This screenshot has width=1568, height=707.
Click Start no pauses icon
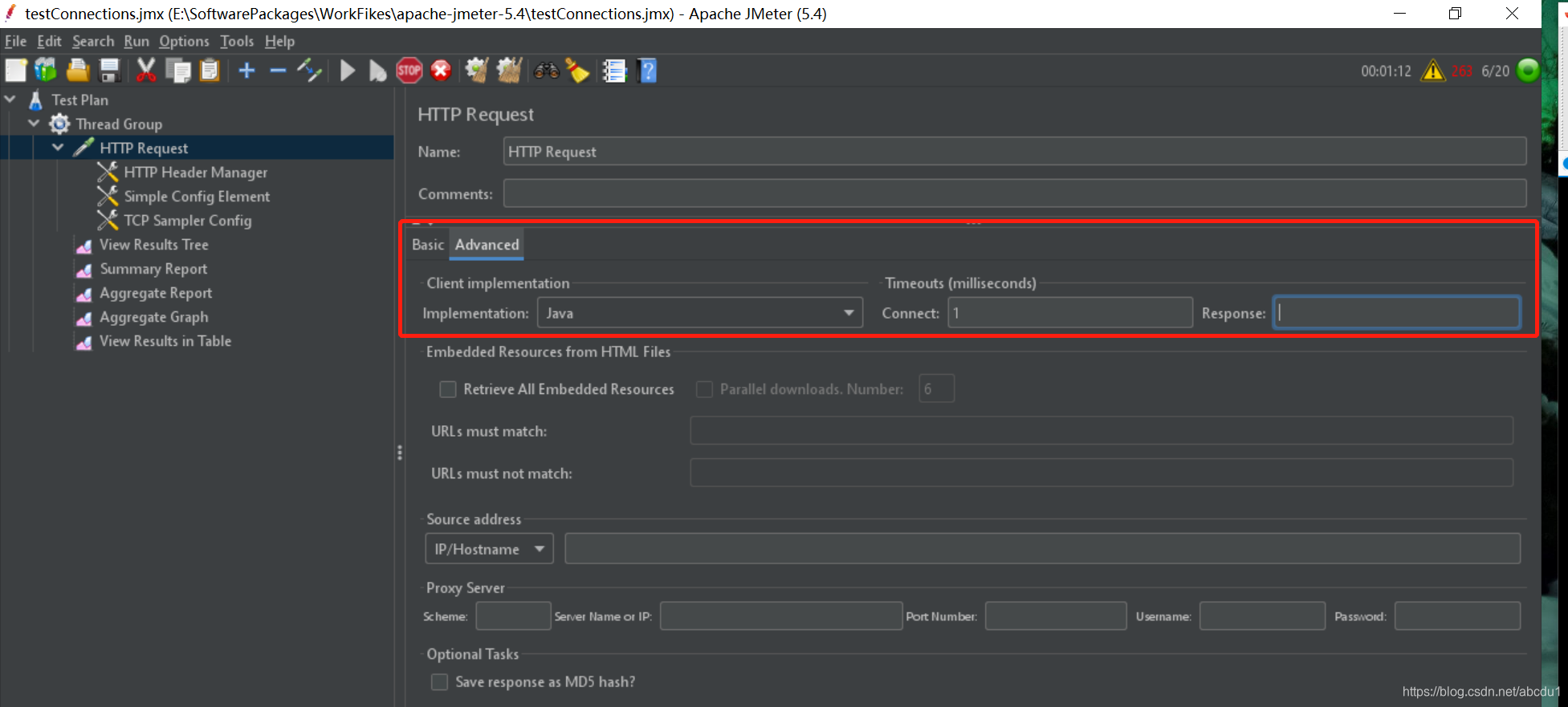[377, 71]
